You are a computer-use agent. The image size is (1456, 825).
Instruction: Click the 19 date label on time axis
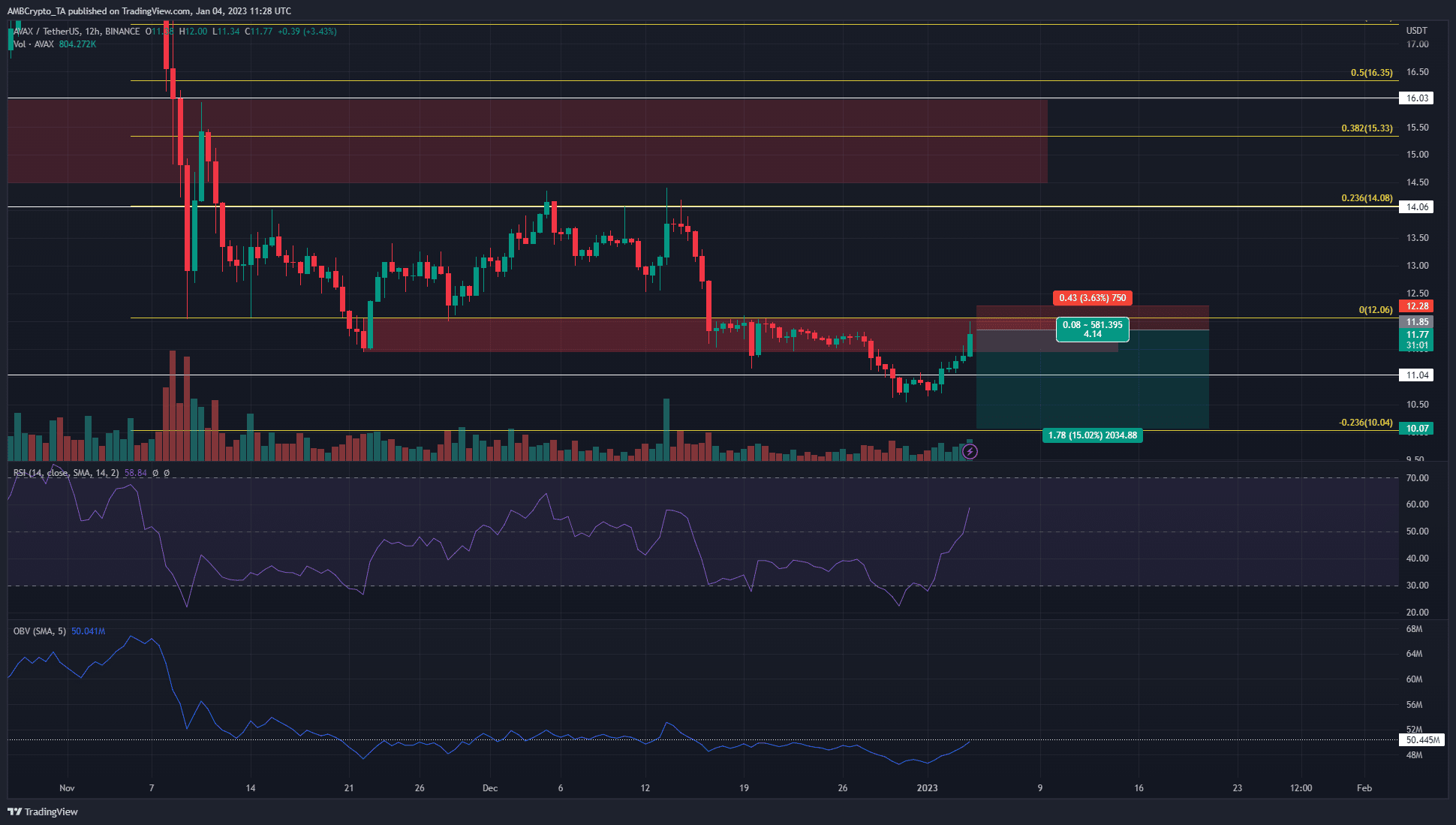coord(744,788)
